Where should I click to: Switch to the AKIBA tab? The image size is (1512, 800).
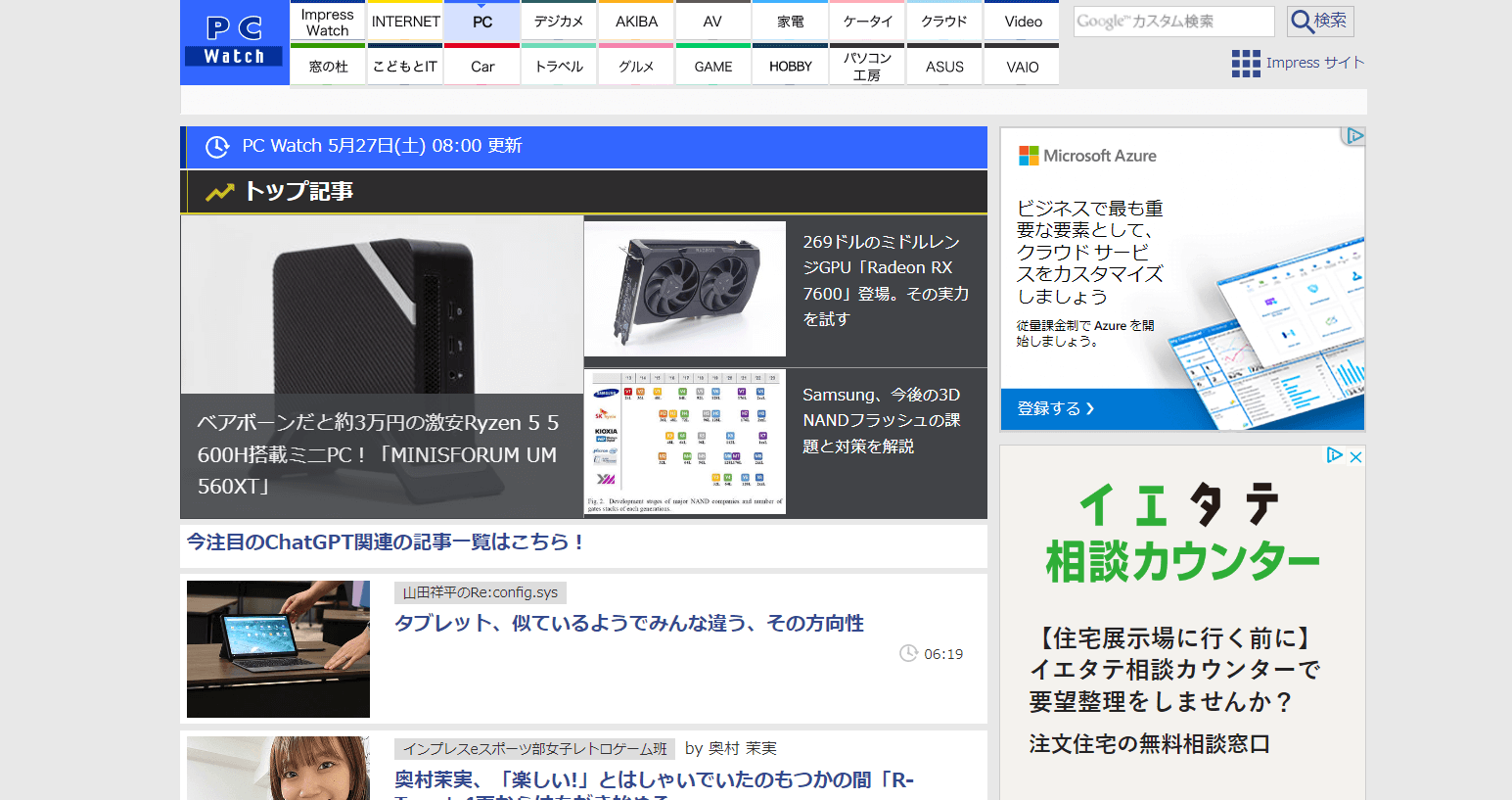635,21
